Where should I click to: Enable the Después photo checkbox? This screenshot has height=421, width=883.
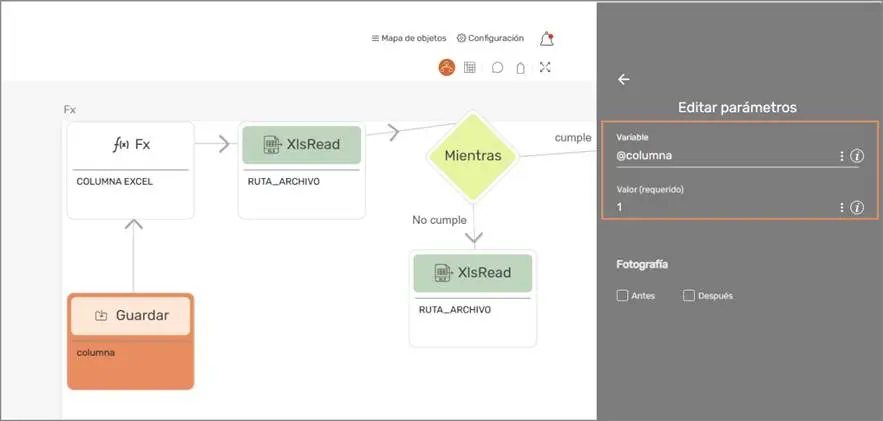click(x=689, y=296)
